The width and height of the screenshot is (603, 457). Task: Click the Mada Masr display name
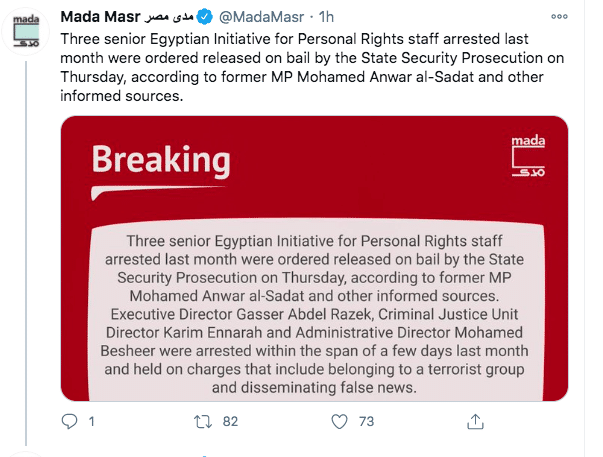click(x=98, y=17)
